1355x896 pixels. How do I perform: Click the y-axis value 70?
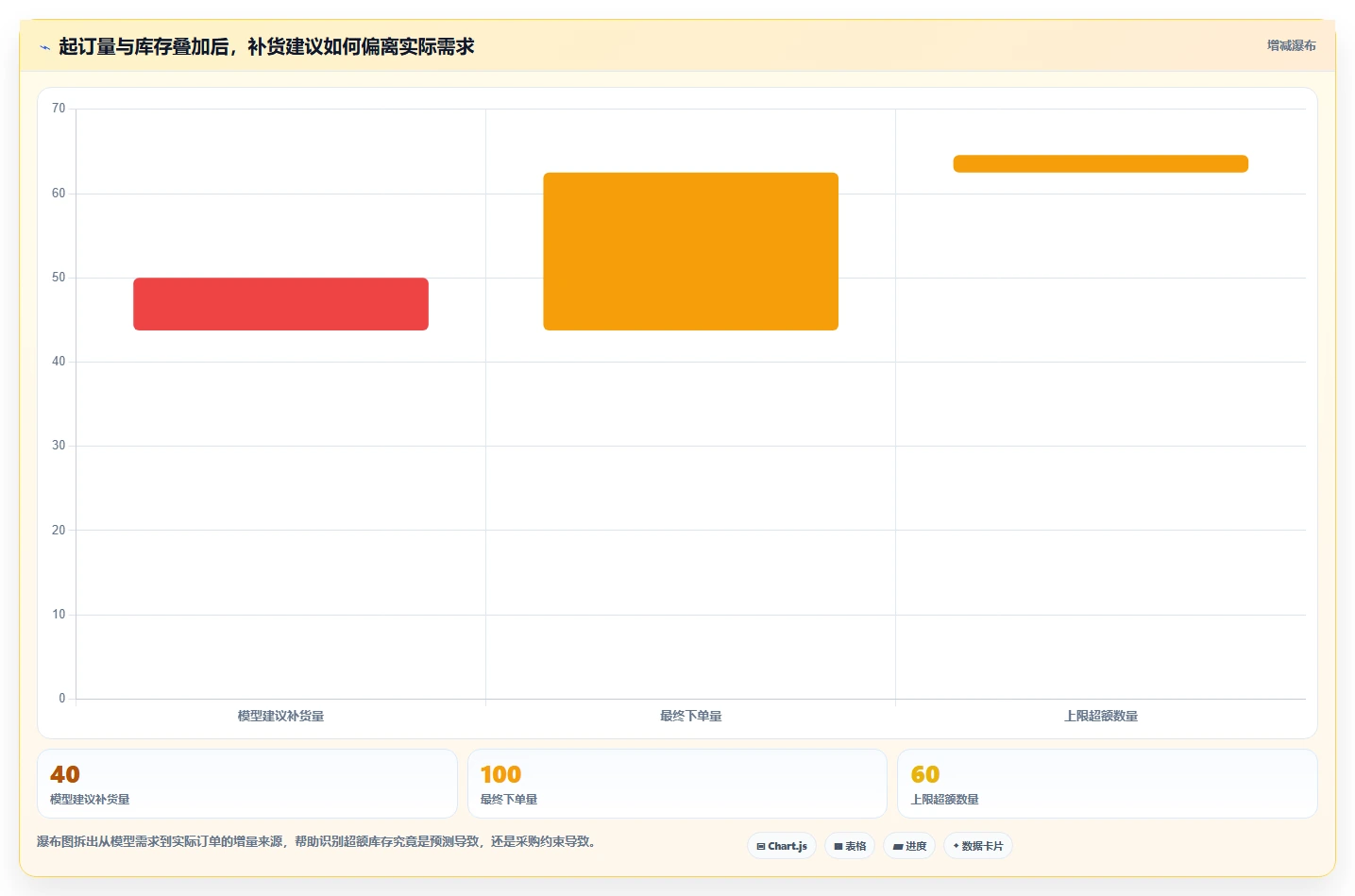point(59,109)
